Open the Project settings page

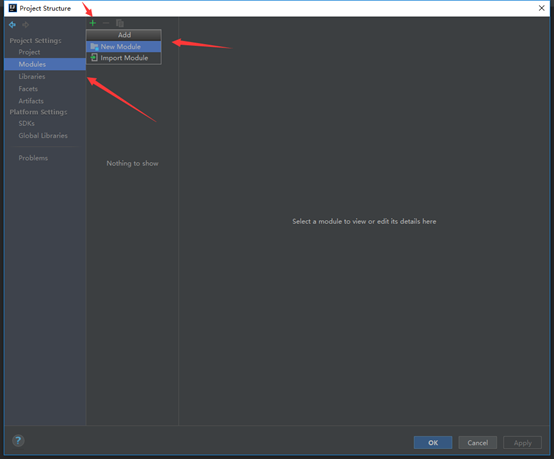click(x=29, y=52)
